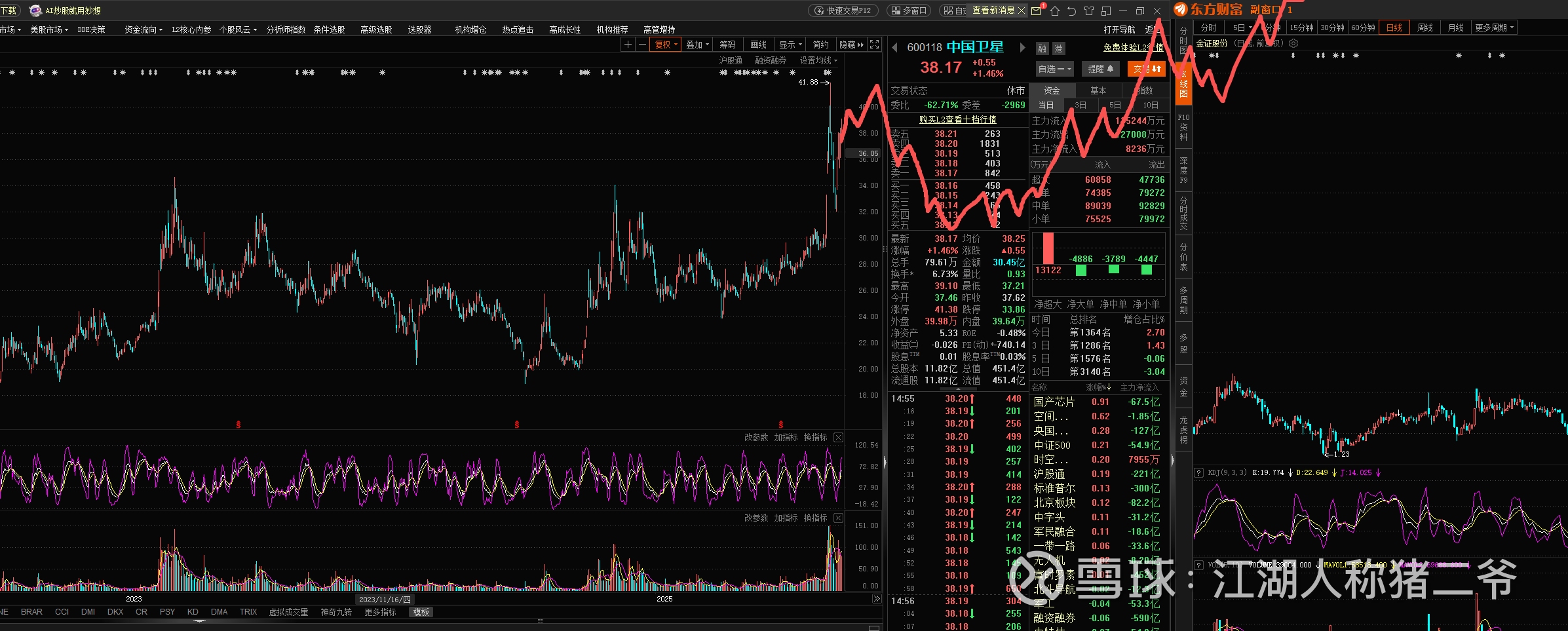The height and width of the screenshot is (631, 1568).
Task: Switch to 周线 weekly chart tab
Action: pyautogui.click(x=1425, y=28)
